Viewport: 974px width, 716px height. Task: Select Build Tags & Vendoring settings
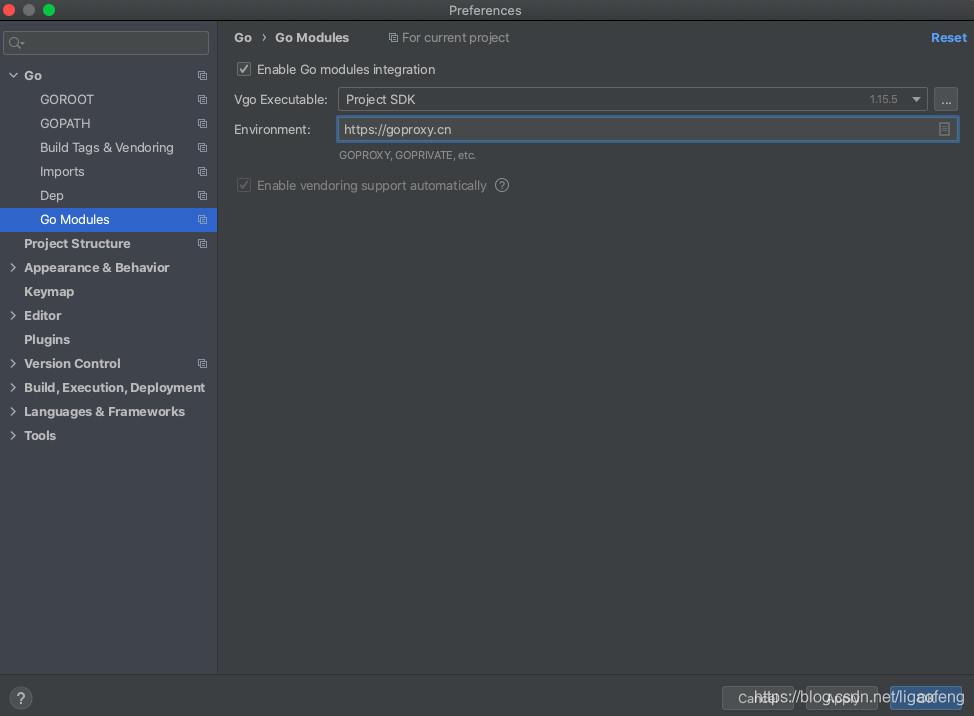(106, 148)
